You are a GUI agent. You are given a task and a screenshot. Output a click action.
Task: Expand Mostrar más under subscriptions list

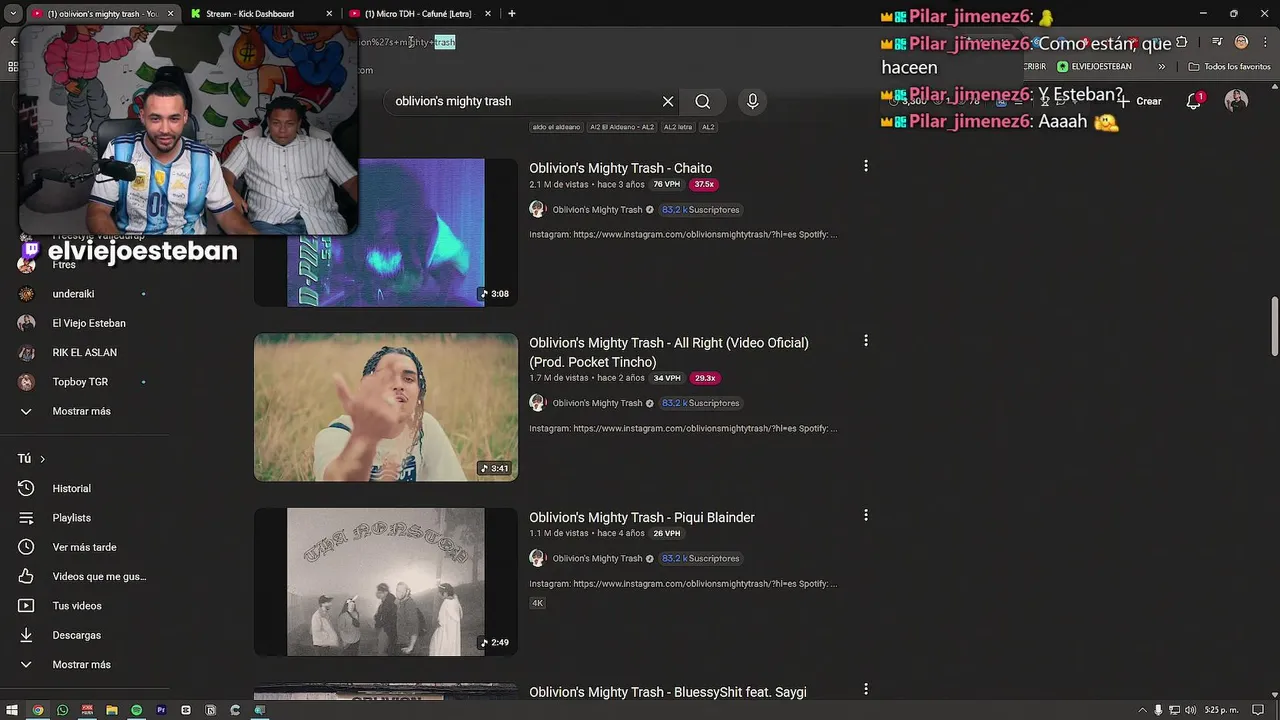coord(81,411)
